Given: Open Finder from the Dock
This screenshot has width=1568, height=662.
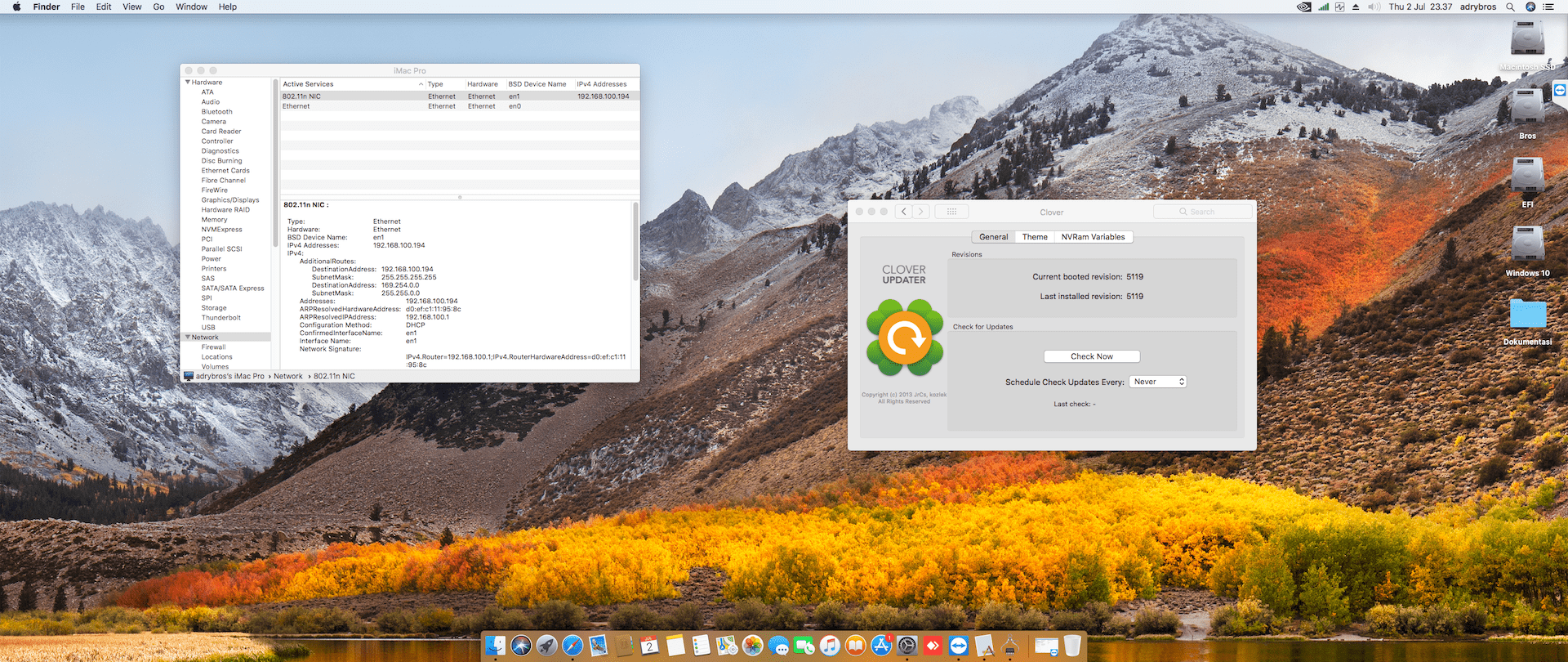Looking at the screenshot, I should (x=496, y=646).
